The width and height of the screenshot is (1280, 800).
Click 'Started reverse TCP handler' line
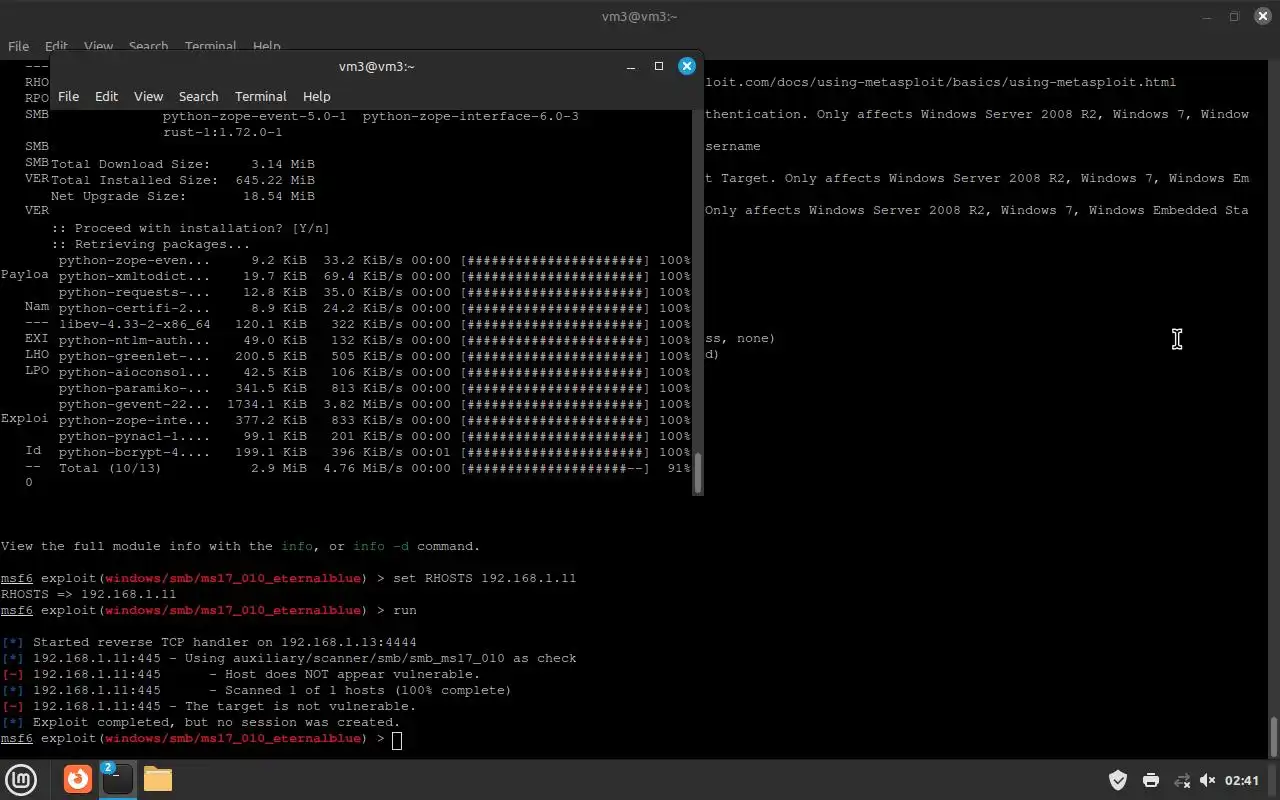(208, 642)
